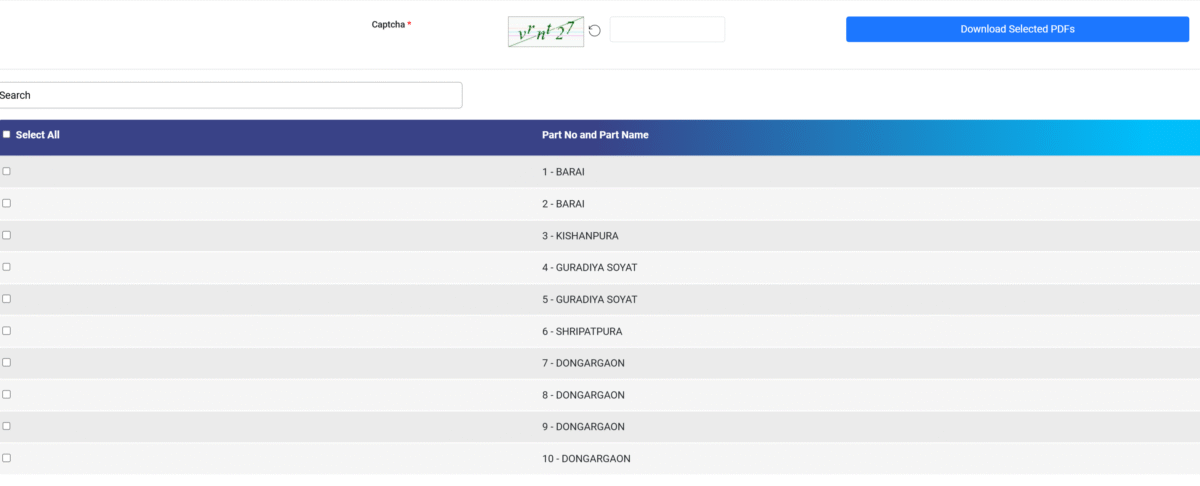Focus the Search box above the table
The image size is (1200, 486).
pyautogui.click(x=230, y=95)
